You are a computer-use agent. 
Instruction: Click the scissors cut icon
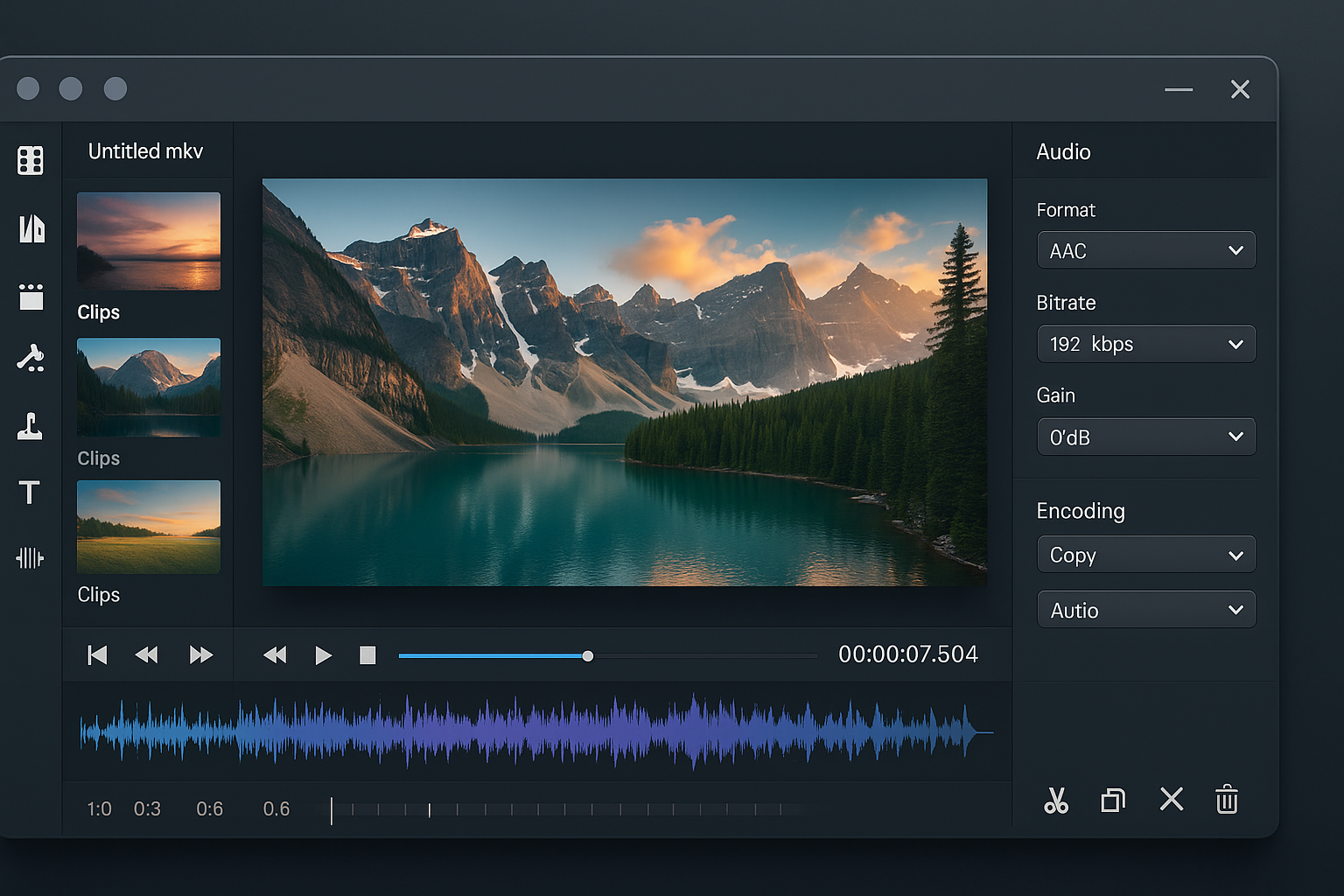coord(1056,800)
